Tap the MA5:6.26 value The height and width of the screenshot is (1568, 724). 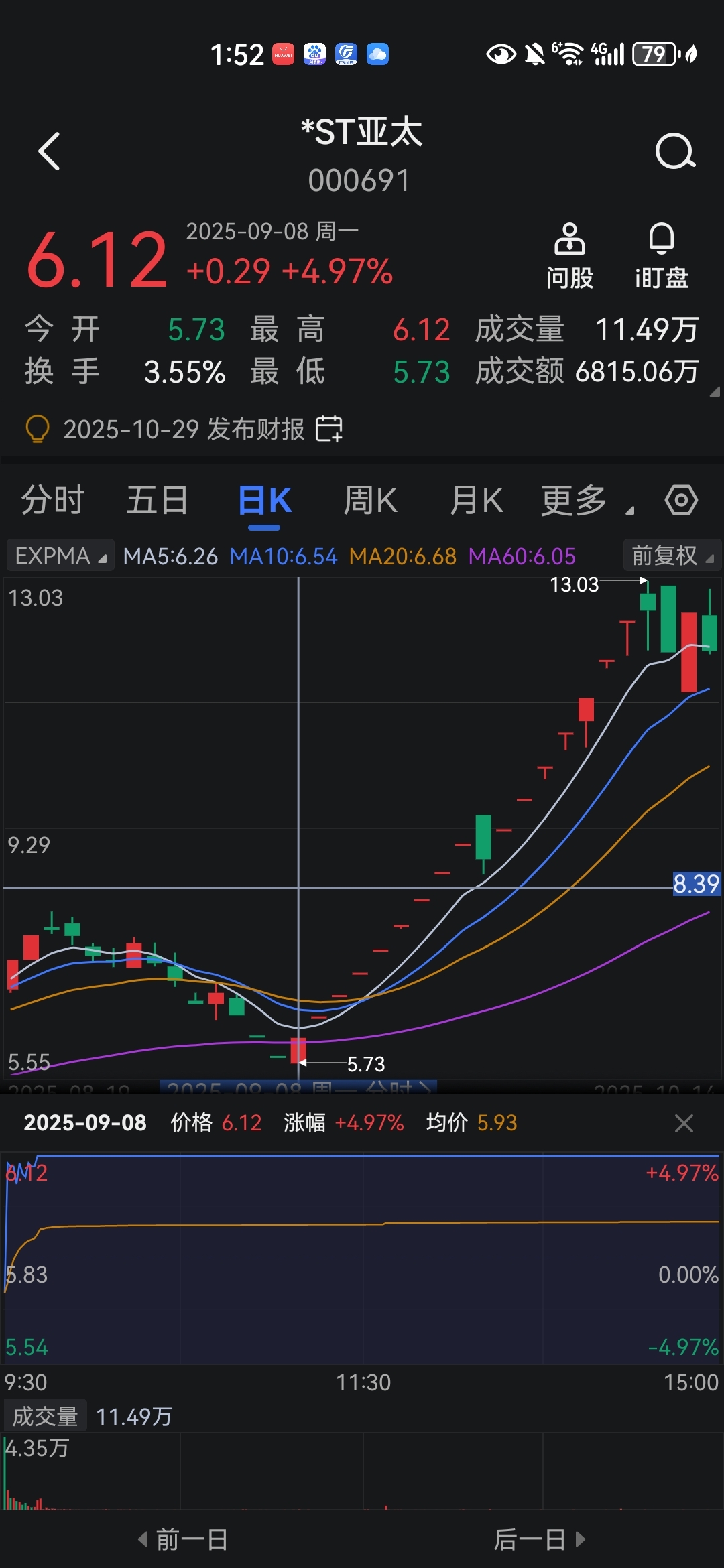coord(170,556)
